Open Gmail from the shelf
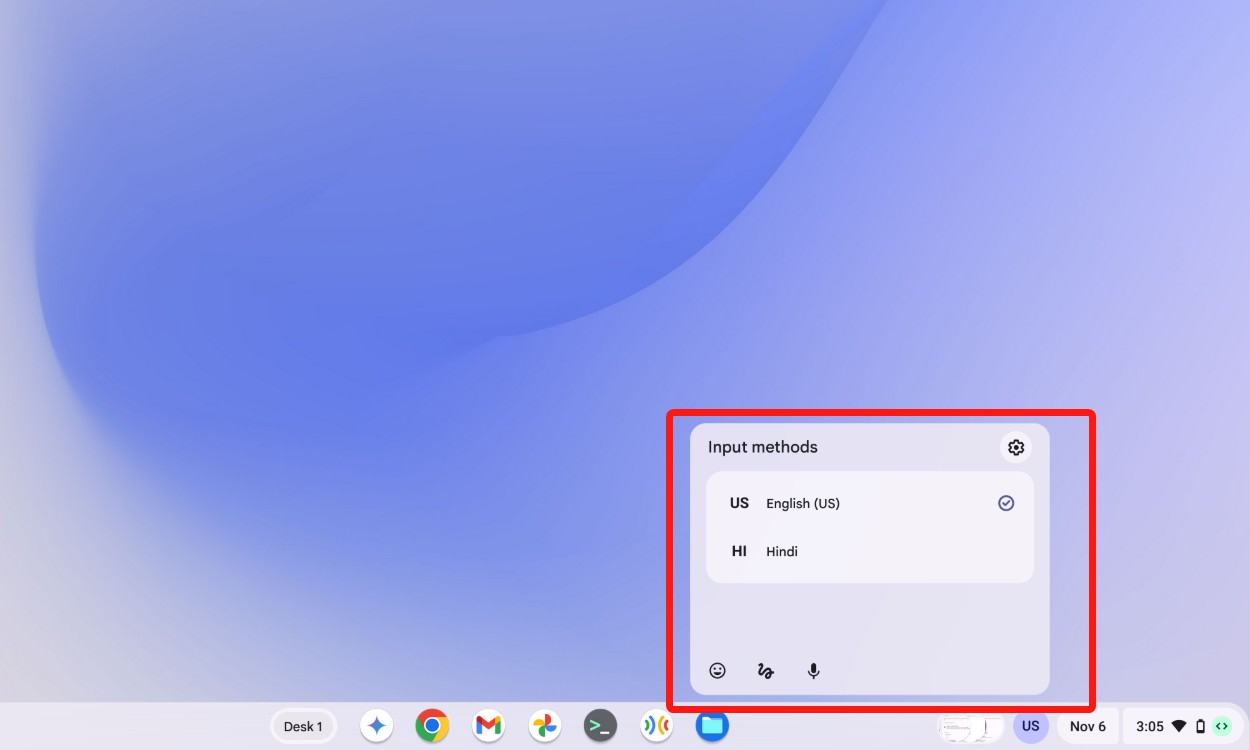Screen dimensions: 1250x750 coord(488,726)
